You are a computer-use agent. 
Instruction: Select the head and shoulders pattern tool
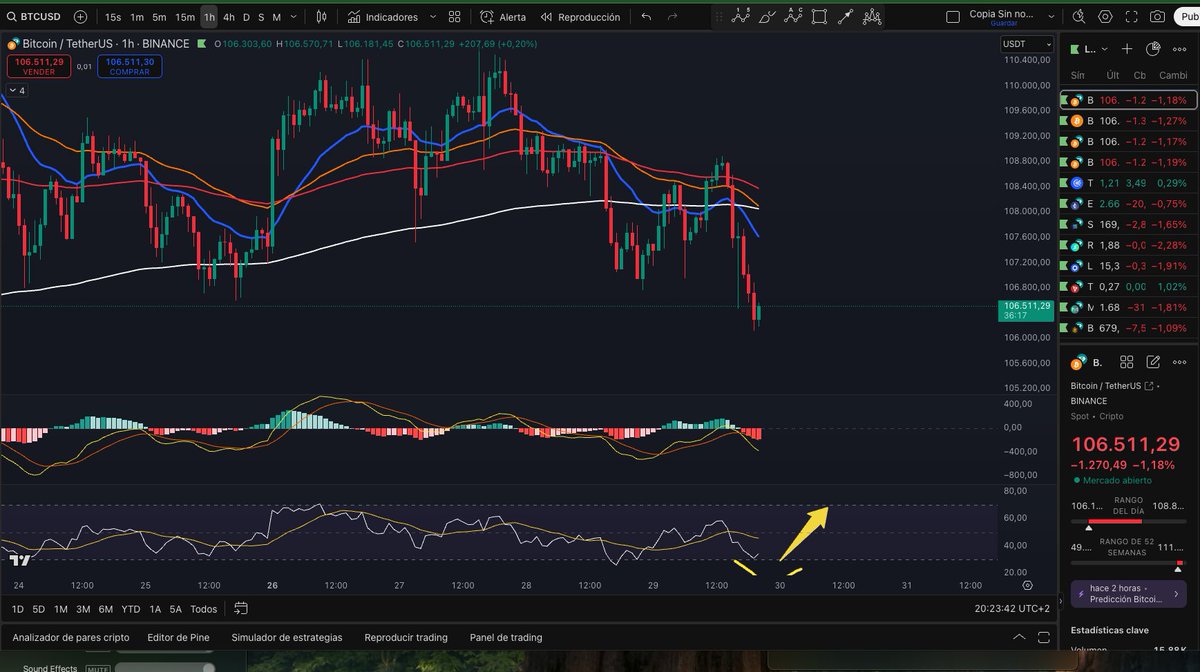(x=872, y=16)
